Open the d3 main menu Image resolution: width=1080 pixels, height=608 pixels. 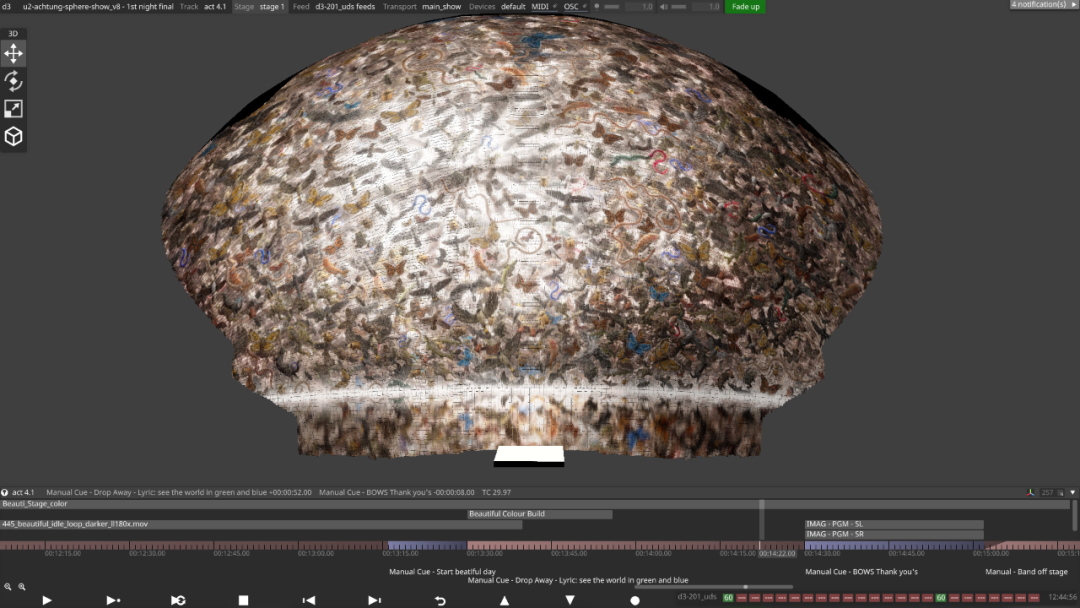click(x=6, y=6)
